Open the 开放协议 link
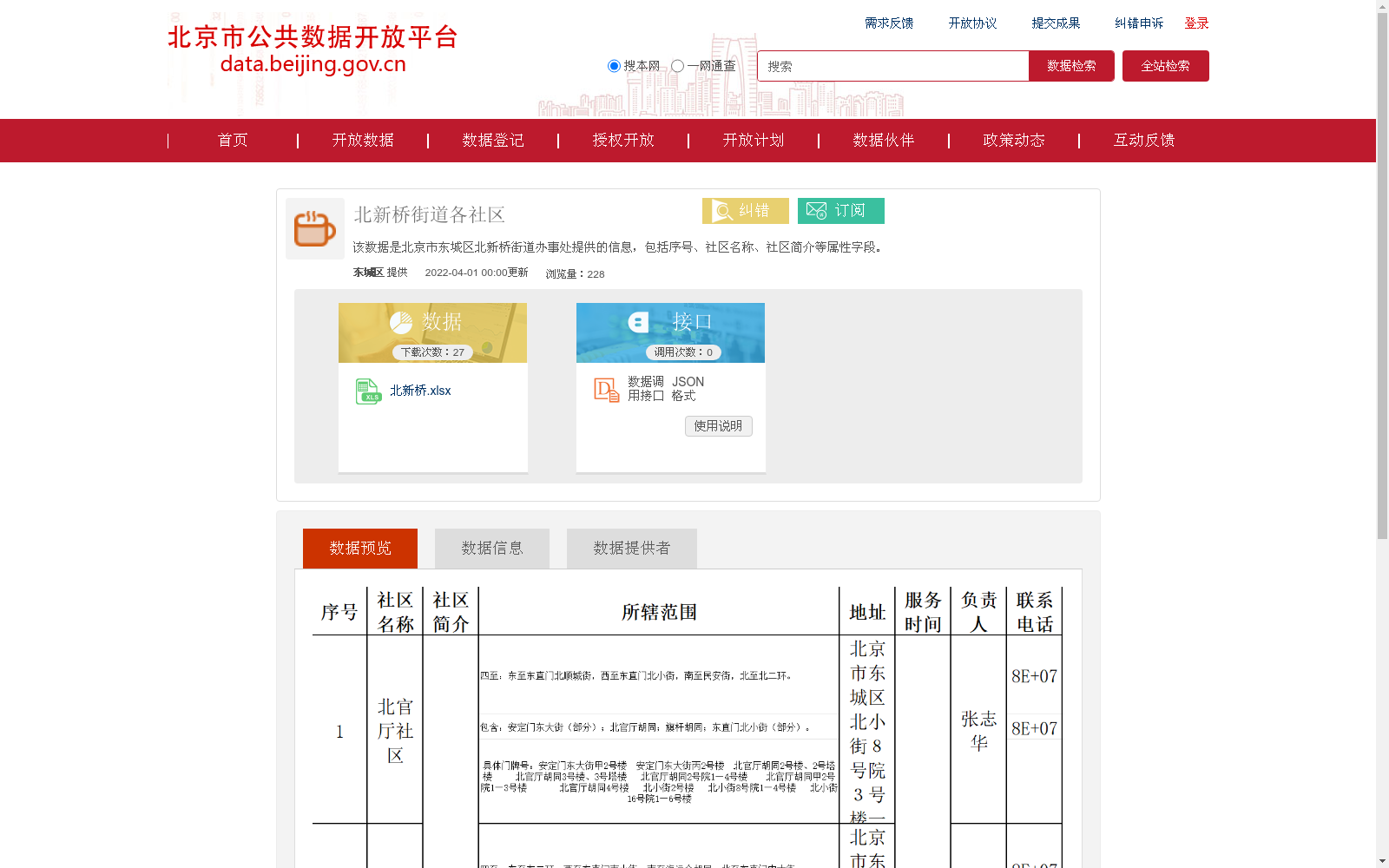Viewport: 1389px width, 868px height. pos(972,23)
